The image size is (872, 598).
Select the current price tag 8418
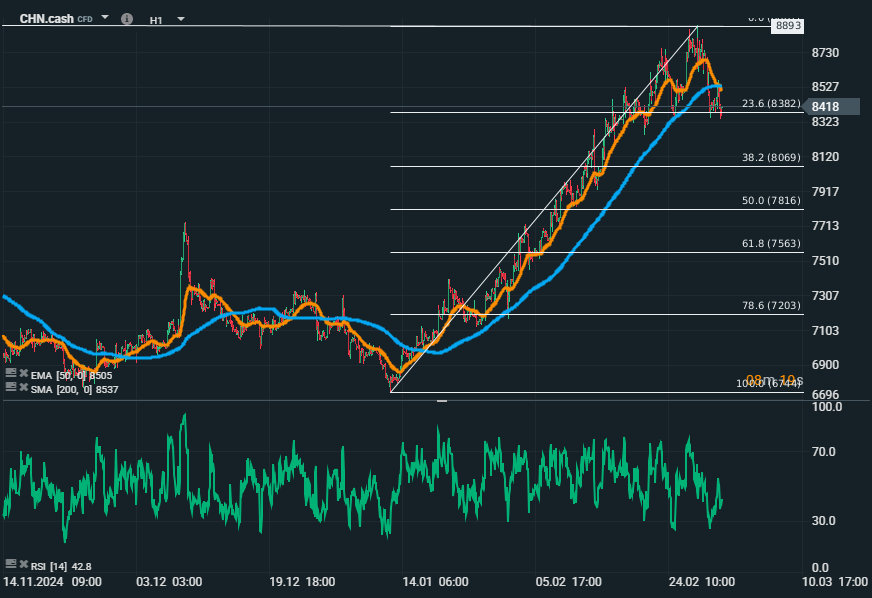pyautogui.click(x=833, y=106)
